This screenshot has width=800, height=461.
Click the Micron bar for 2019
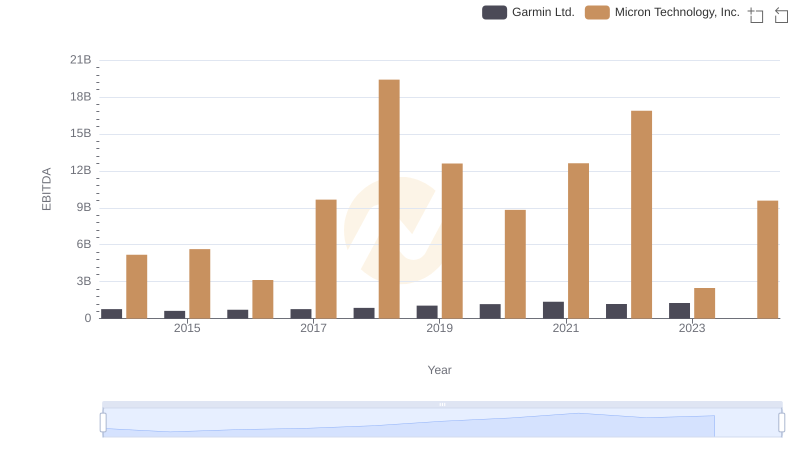[x=452, y=241]
